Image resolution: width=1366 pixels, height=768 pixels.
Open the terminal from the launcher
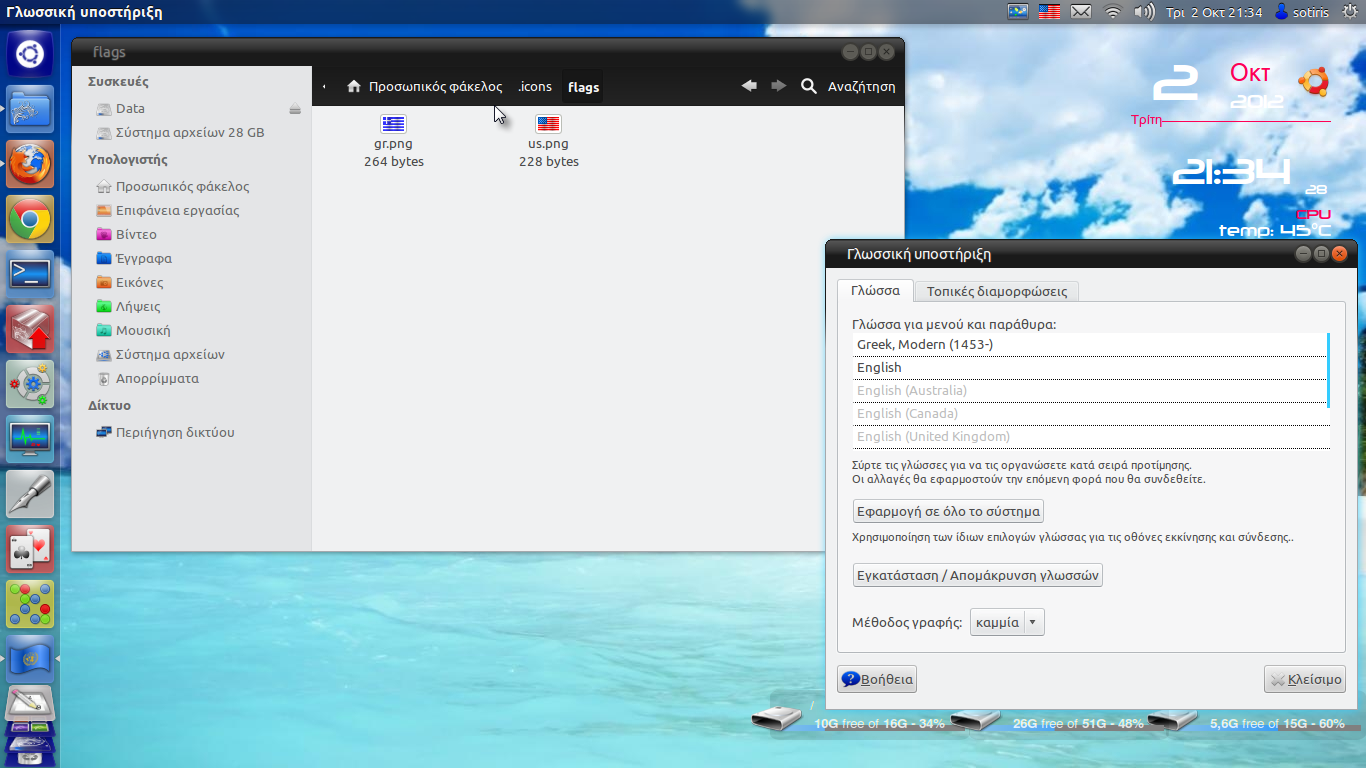coord(30,274)
